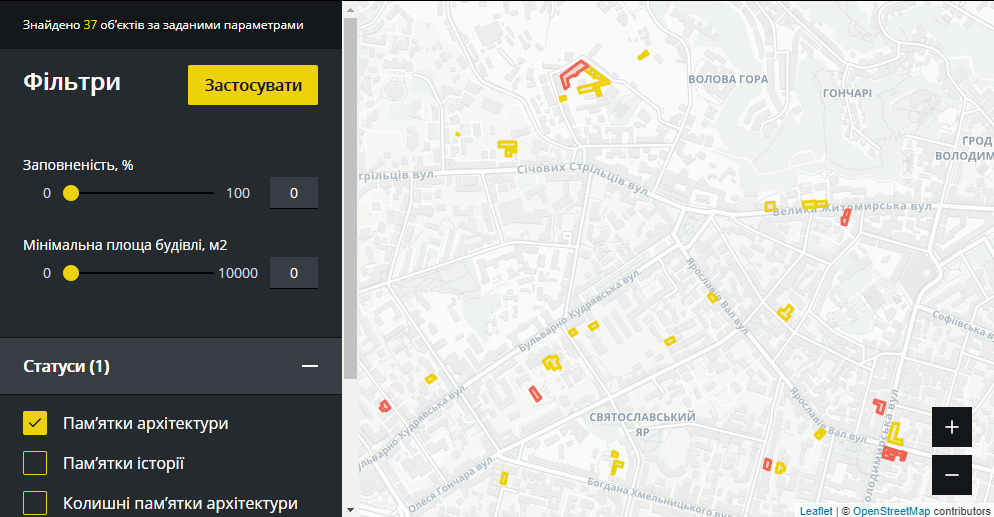Viewport: 994px width, 517px height.
Task: Collapse the Статуси section with minus icon
Action: point(310,367)
